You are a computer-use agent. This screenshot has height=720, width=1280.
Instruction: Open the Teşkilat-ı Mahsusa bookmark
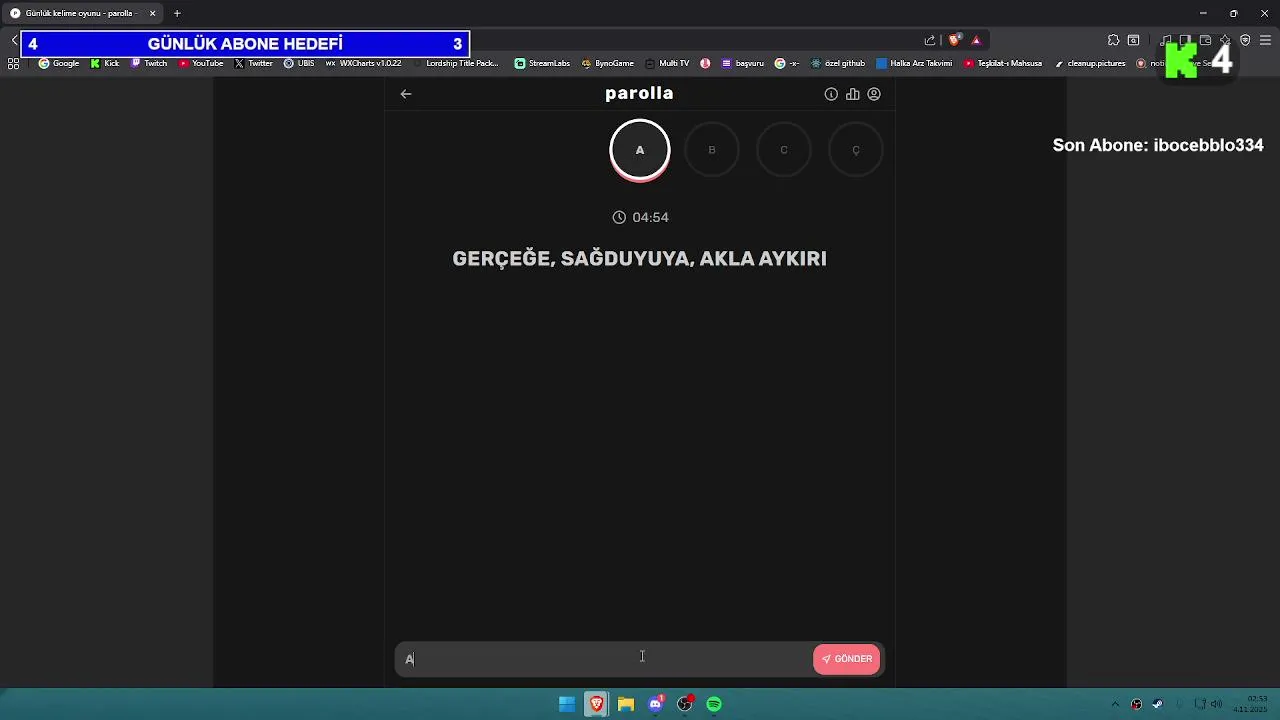pos(1003,63)
